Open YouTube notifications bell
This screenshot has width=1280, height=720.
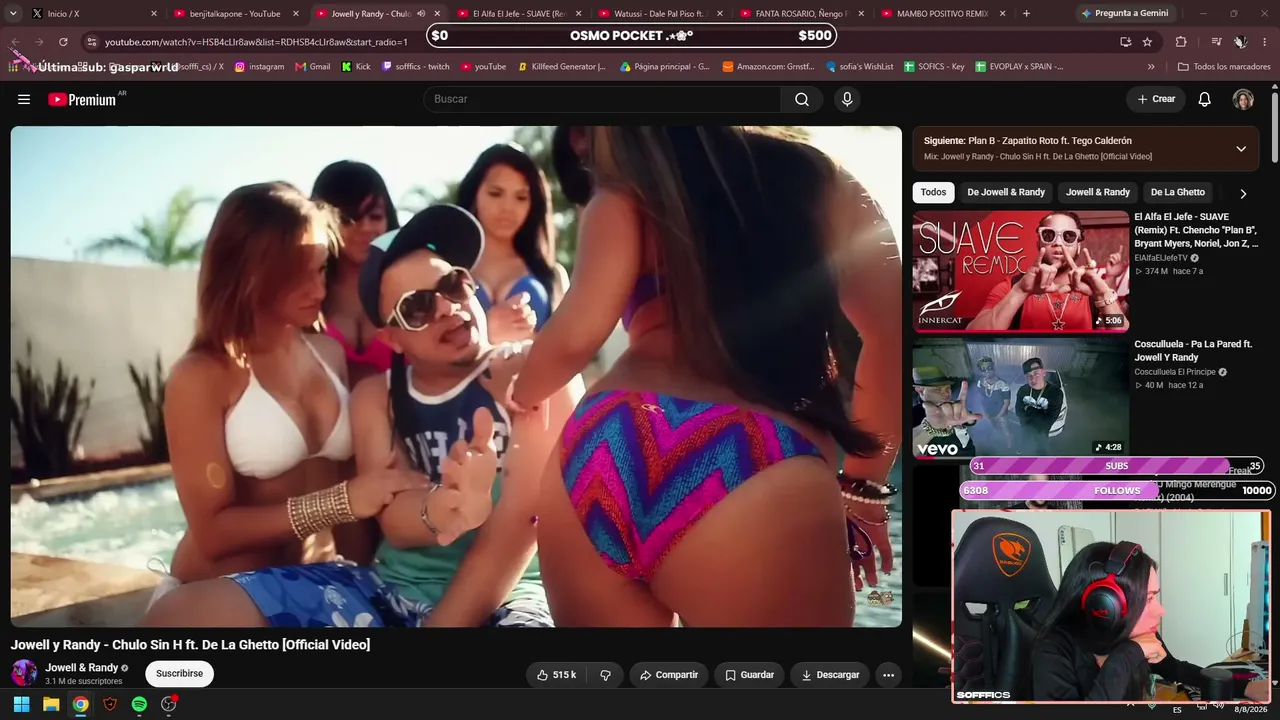(1205, 99)
